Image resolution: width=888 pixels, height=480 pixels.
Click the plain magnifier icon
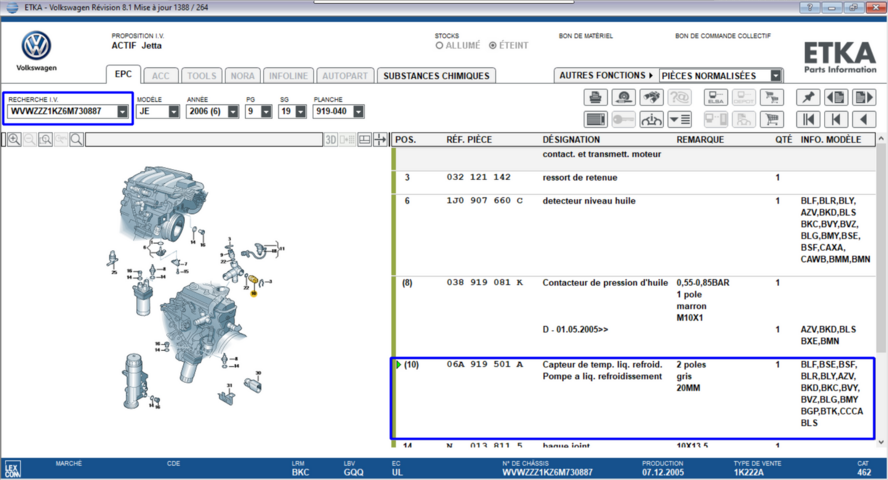[x=76, y=139]
